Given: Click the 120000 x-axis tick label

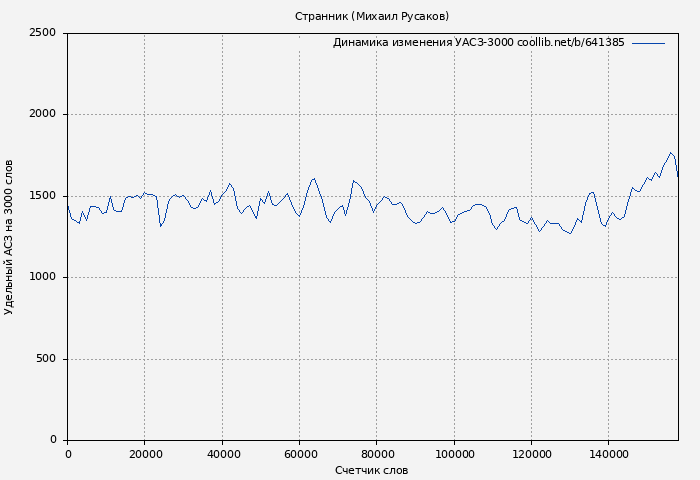Looking at the screenshot, I should pyautogui.click(x=531, y=454).
